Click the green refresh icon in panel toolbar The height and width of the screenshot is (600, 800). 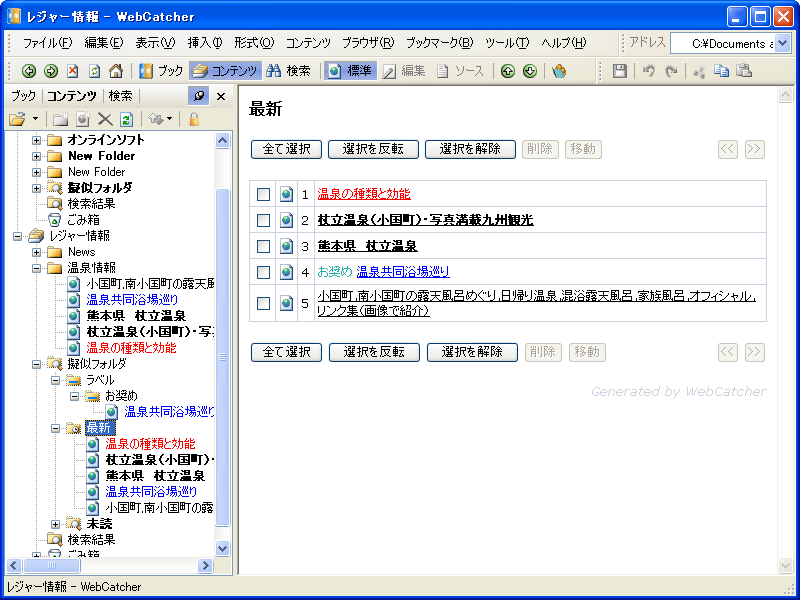click(x=126, y=119)
